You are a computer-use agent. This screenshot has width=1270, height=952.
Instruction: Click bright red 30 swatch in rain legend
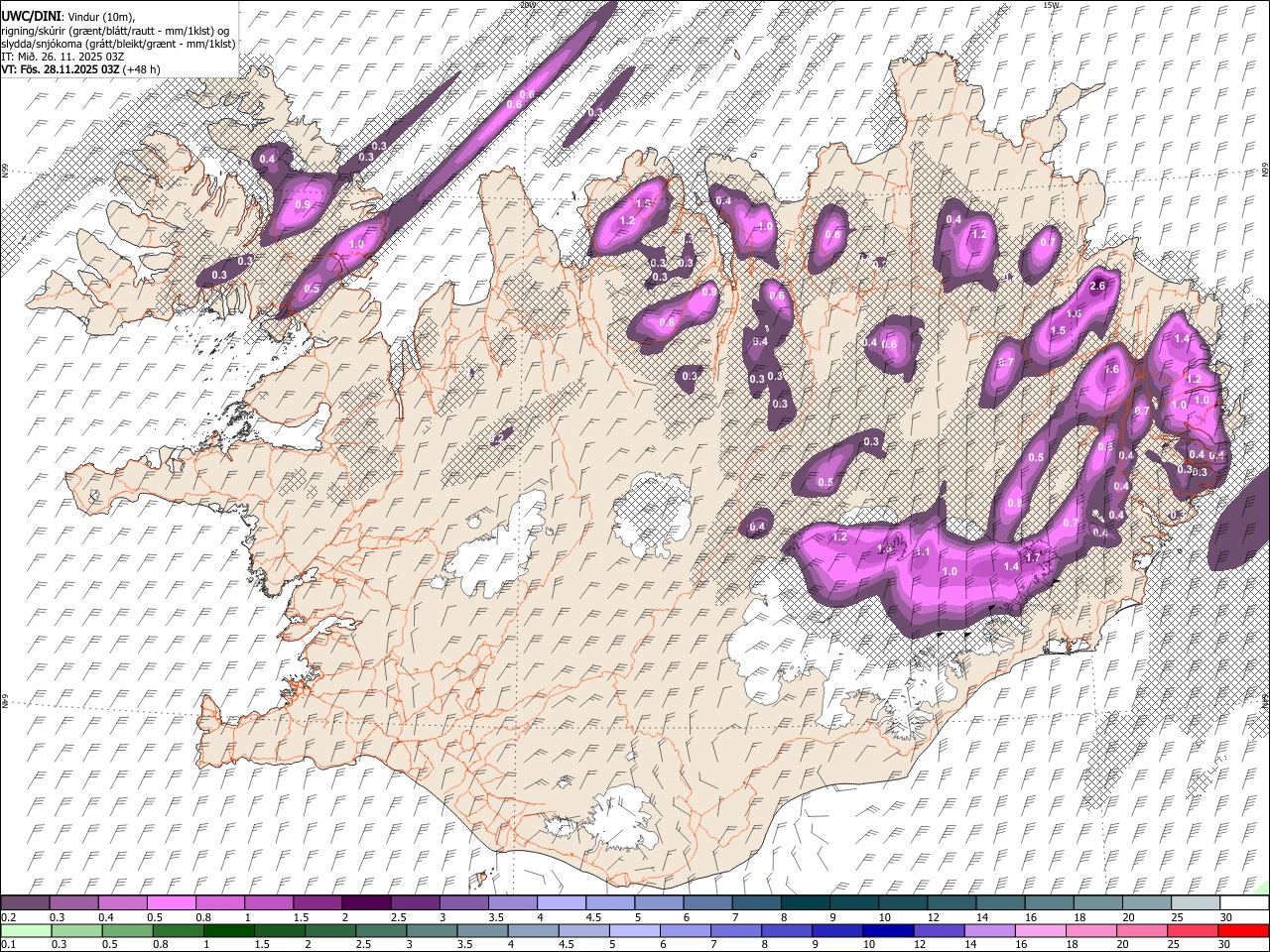(1243, 930)
